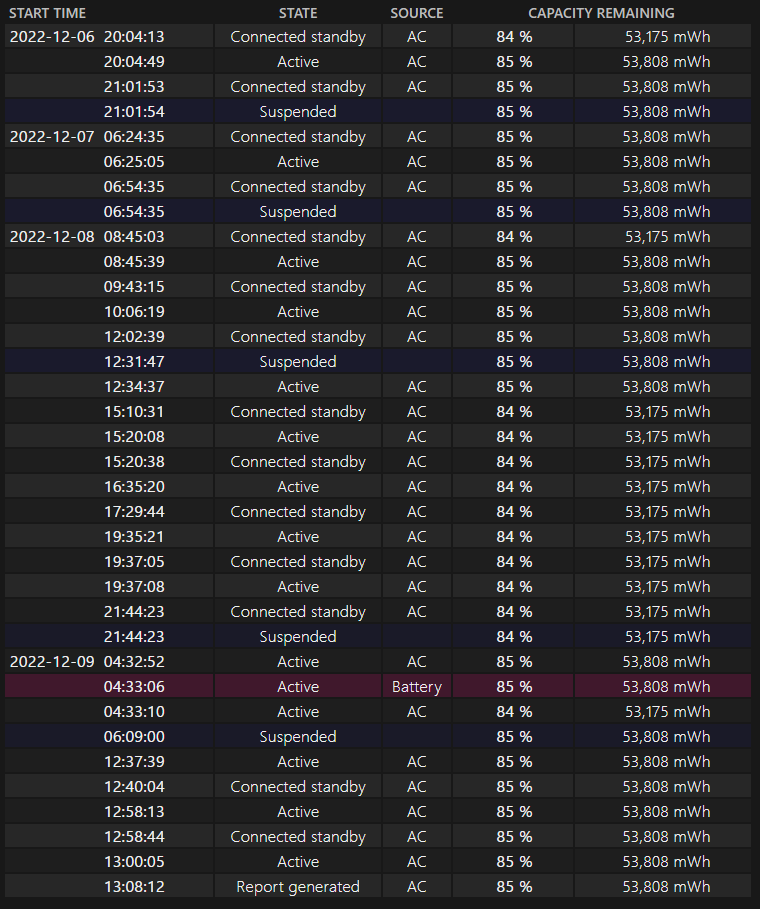Click 53,175 mWh in the 20:04:13 row
The image size is (760, 909).
(x=667, y=37)
